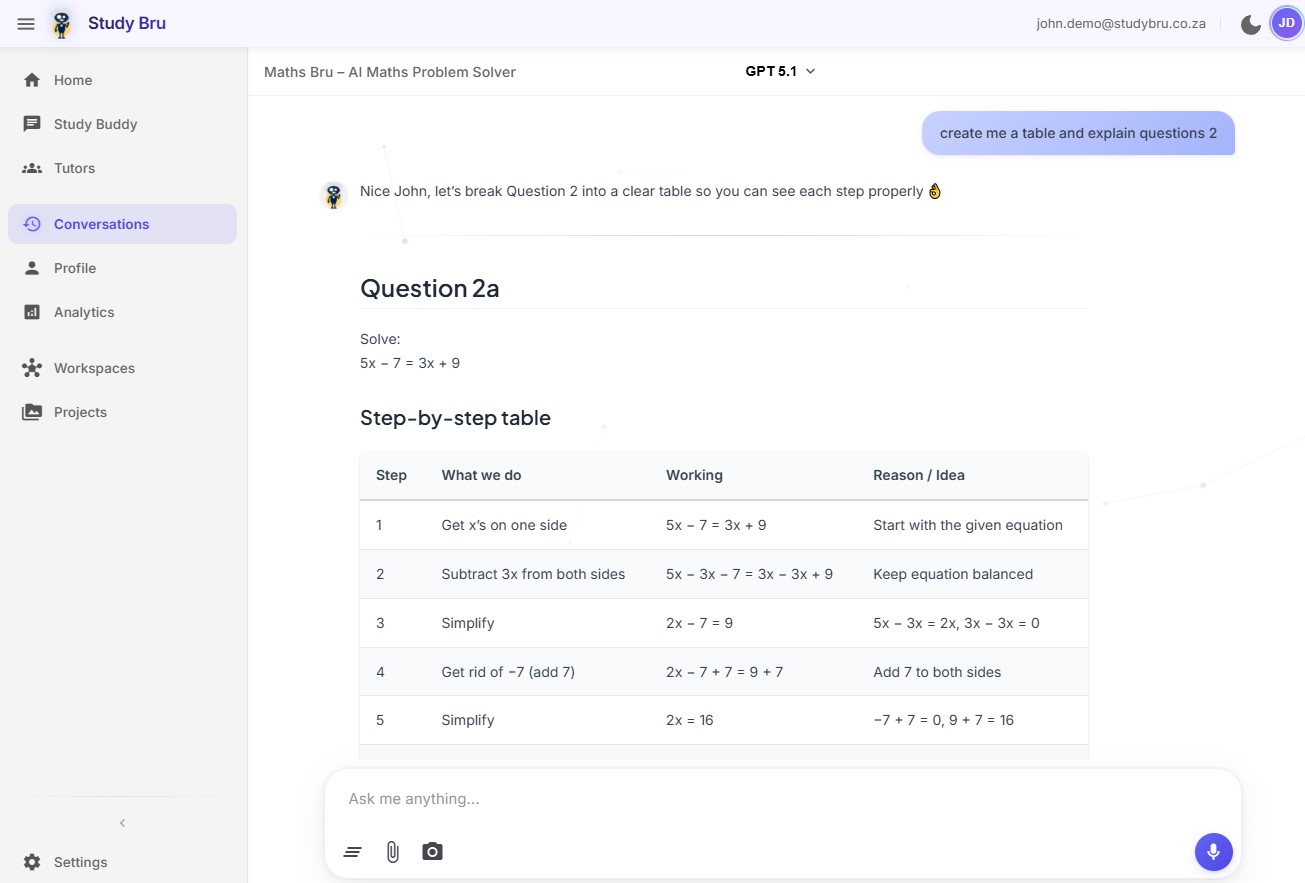Open Study Buddy from sidebar
The image size is (1305, 883).
(95, 124)
